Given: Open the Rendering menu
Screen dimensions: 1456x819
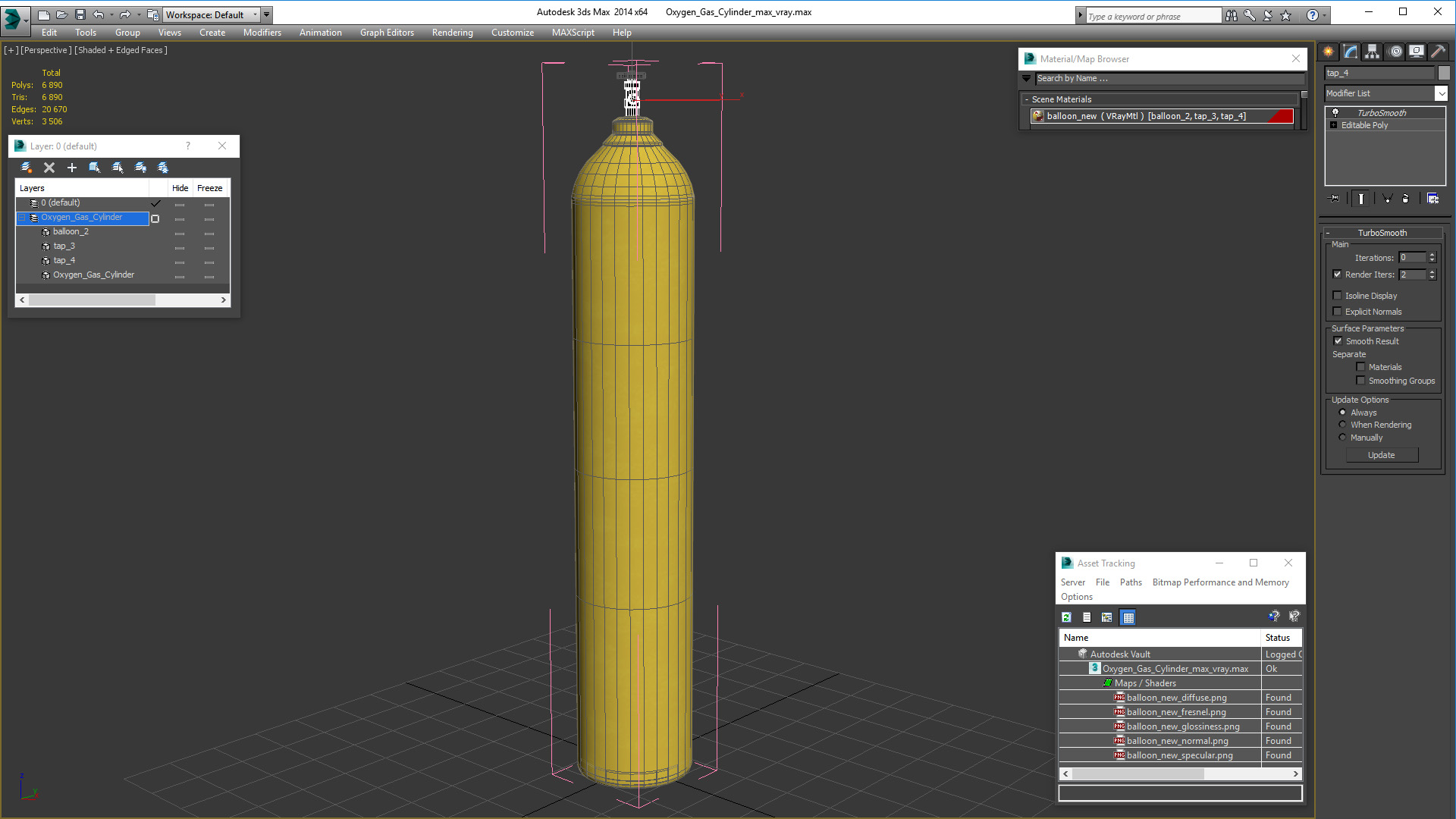Looking at the screenshot, I should tap(452, 33).
